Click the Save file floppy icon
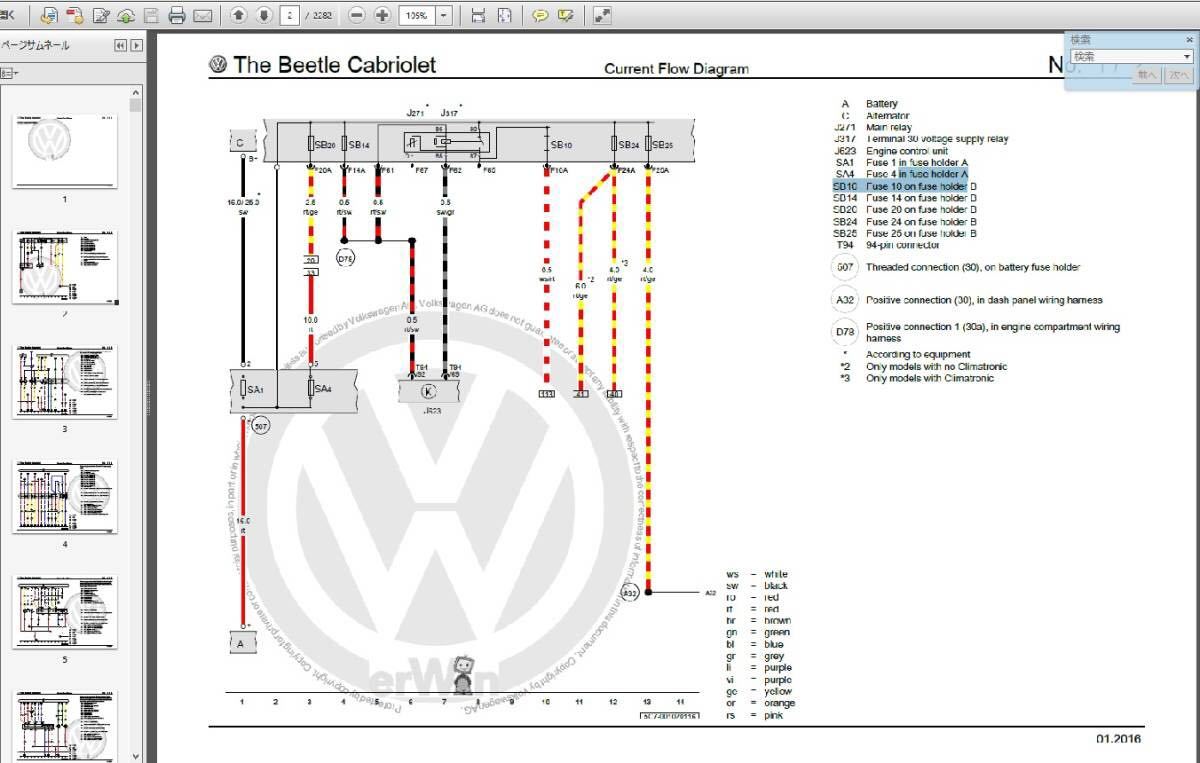The image size is (1200, 763). point(151,15)
